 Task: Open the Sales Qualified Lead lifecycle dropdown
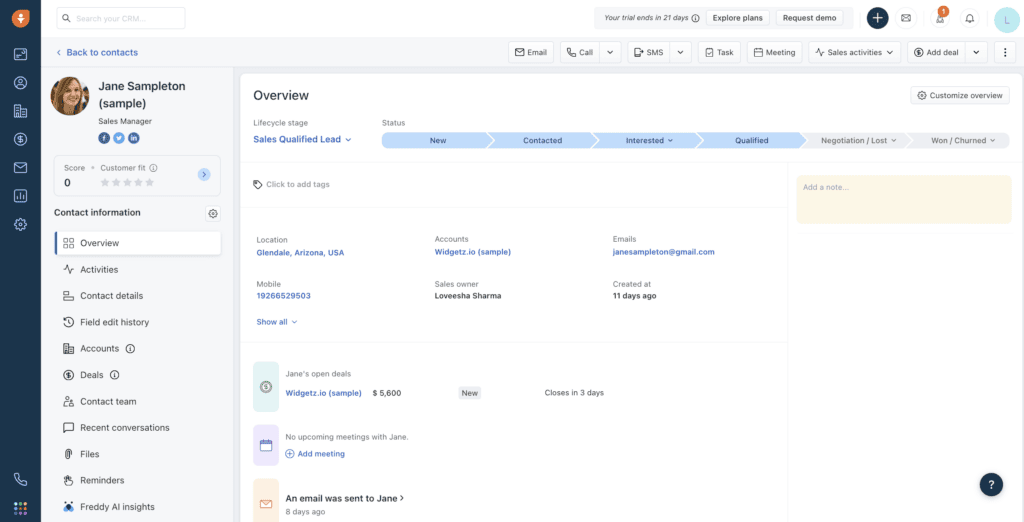pos(302,139)
